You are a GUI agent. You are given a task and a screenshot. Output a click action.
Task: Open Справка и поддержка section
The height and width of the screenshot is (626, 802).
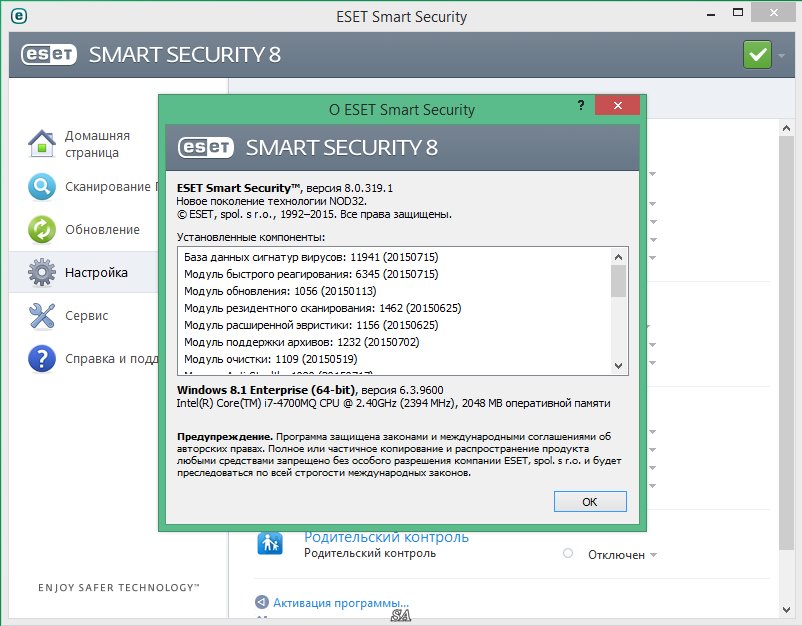click(112, 359)
